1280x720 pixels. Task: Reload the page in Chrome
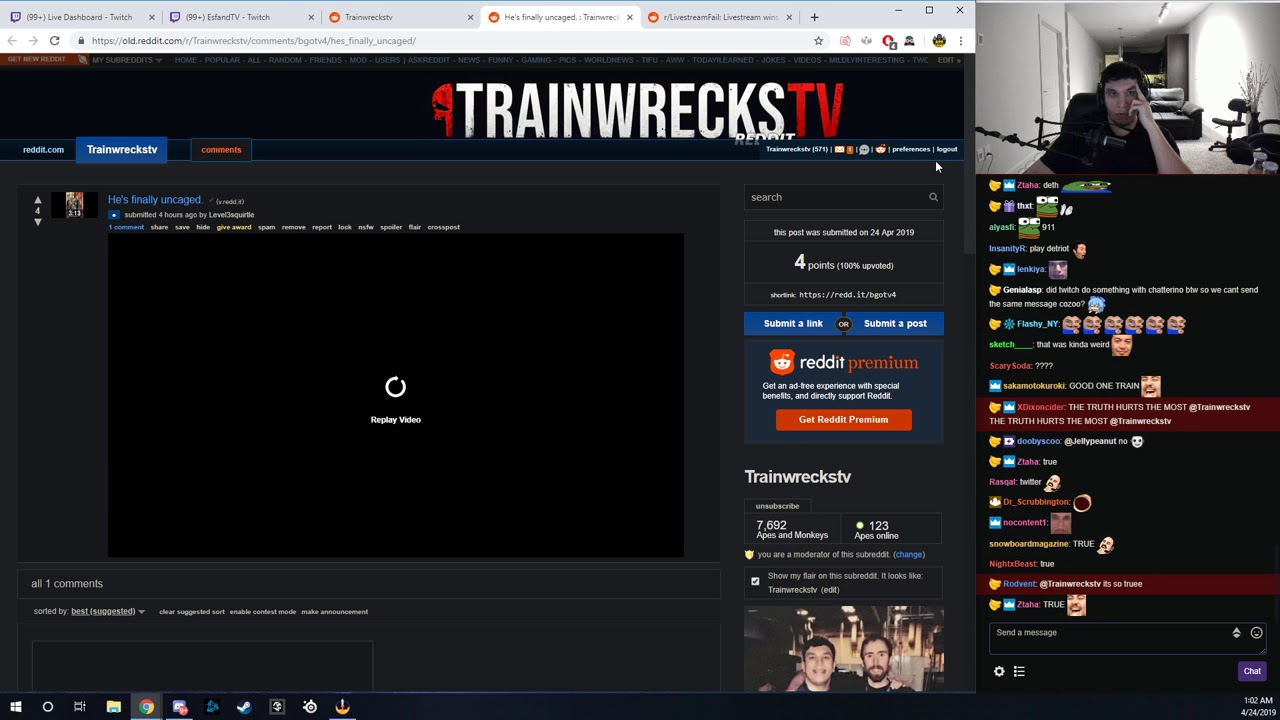pos(55,41)
